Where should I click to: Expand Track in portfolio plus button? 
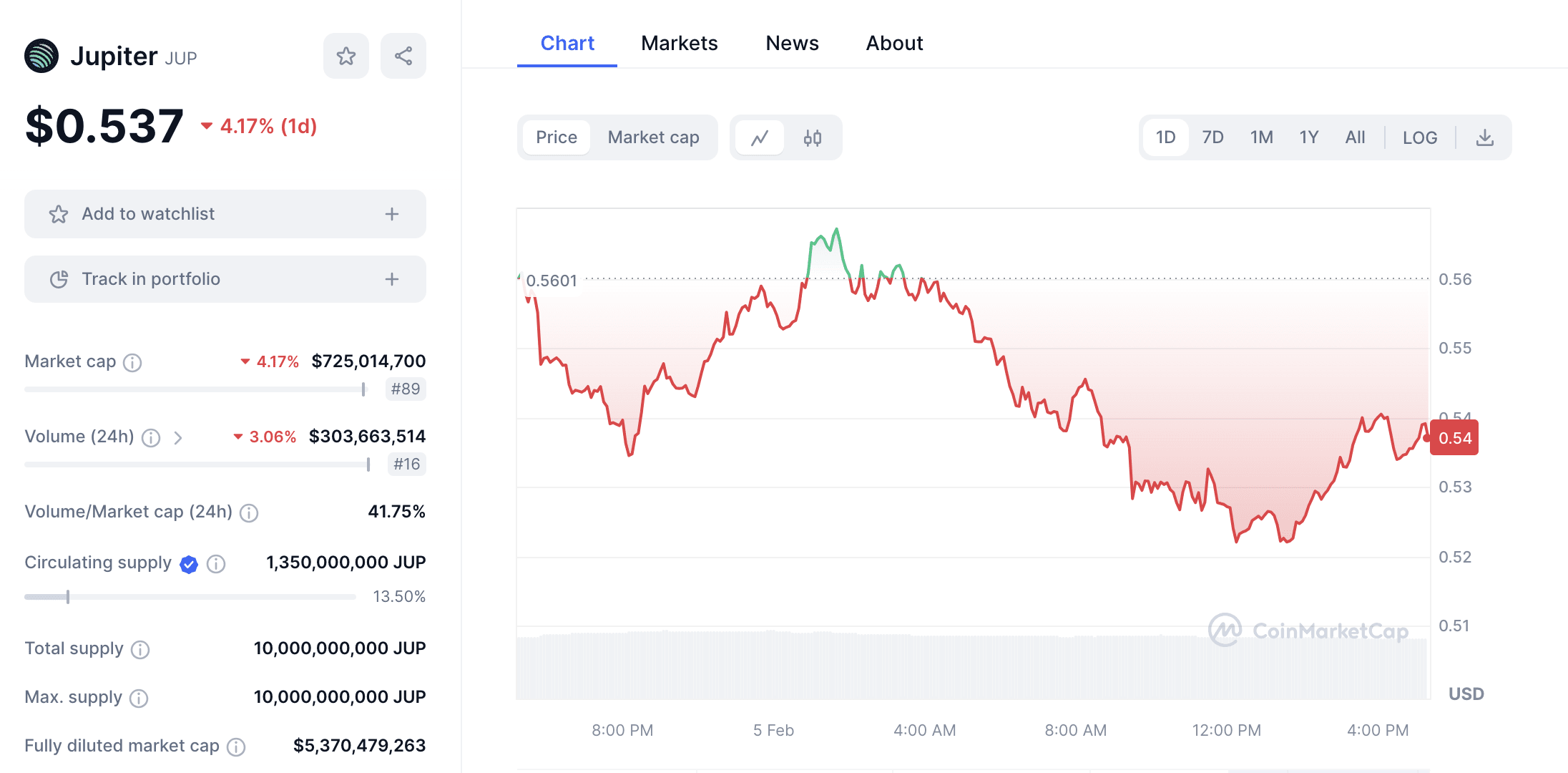(x=392, y=279)
